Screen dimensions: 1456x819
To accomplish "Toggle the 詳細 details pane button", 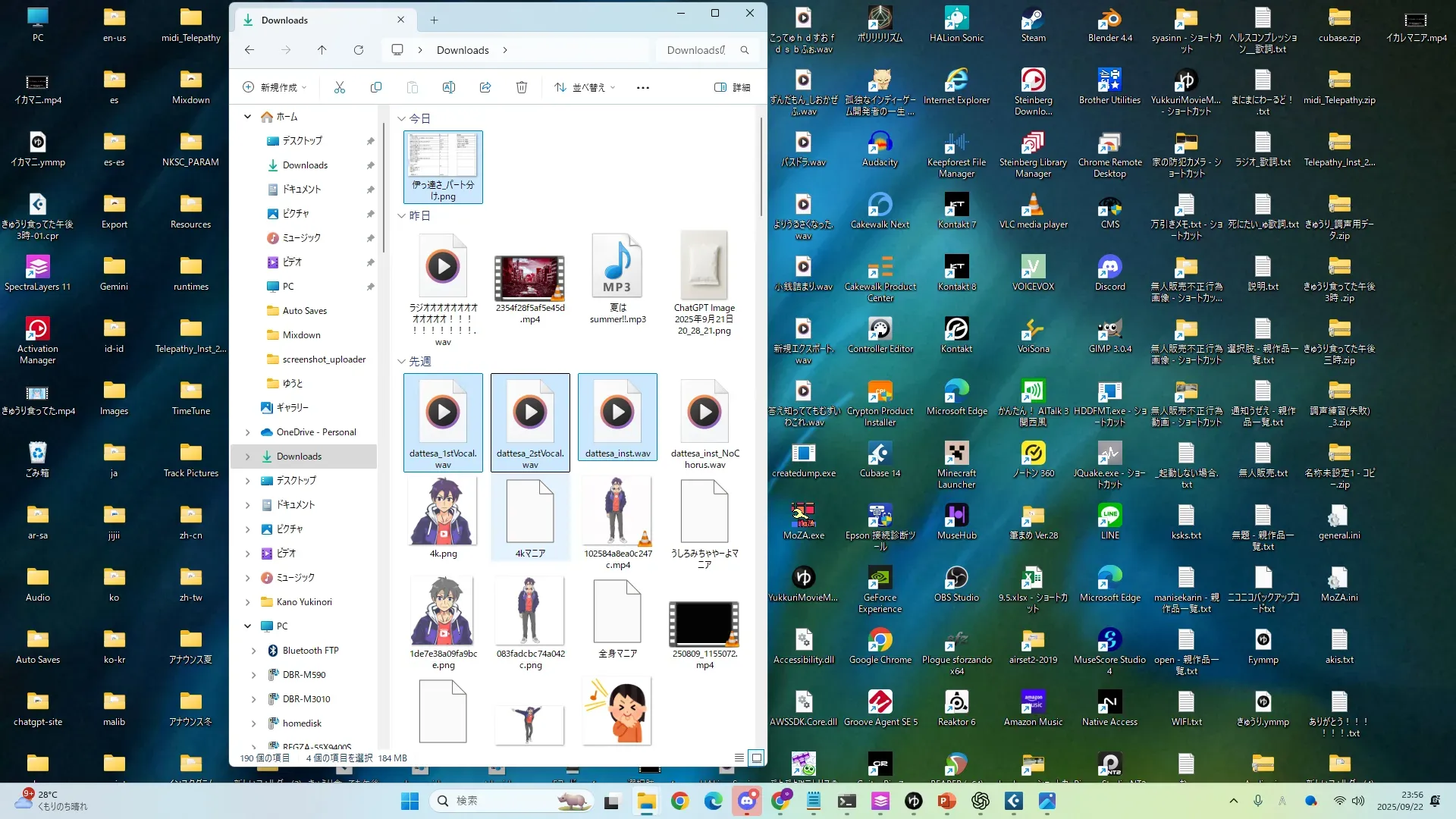I will [733, 87].
